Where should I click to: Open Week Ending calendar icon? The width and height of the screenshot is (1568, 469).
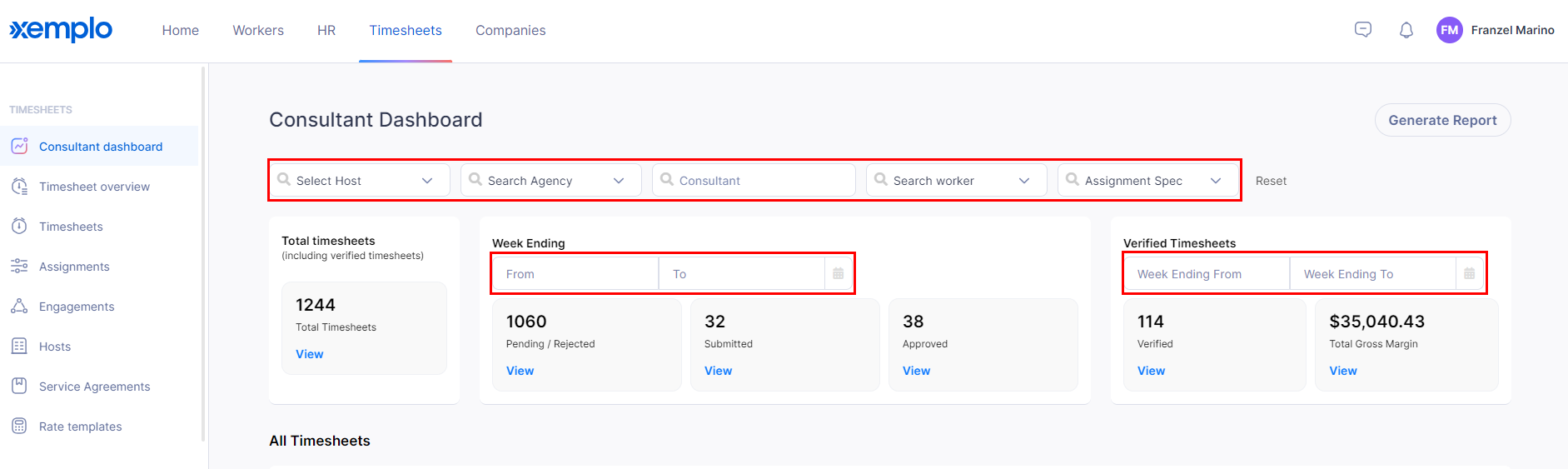(x=839, y=273)
